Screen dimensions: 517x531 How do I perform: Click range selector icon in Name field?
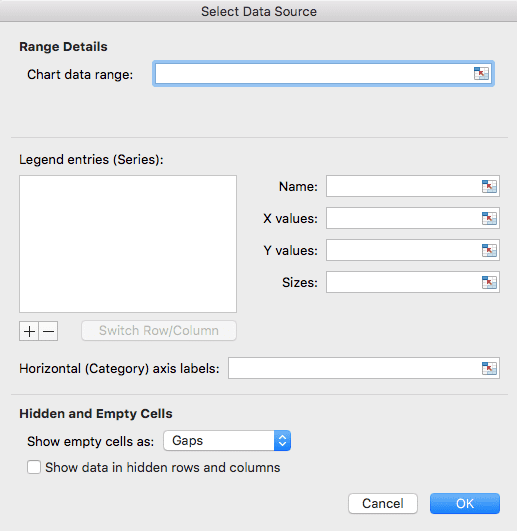pyautogui.click(x=489, y=186)
